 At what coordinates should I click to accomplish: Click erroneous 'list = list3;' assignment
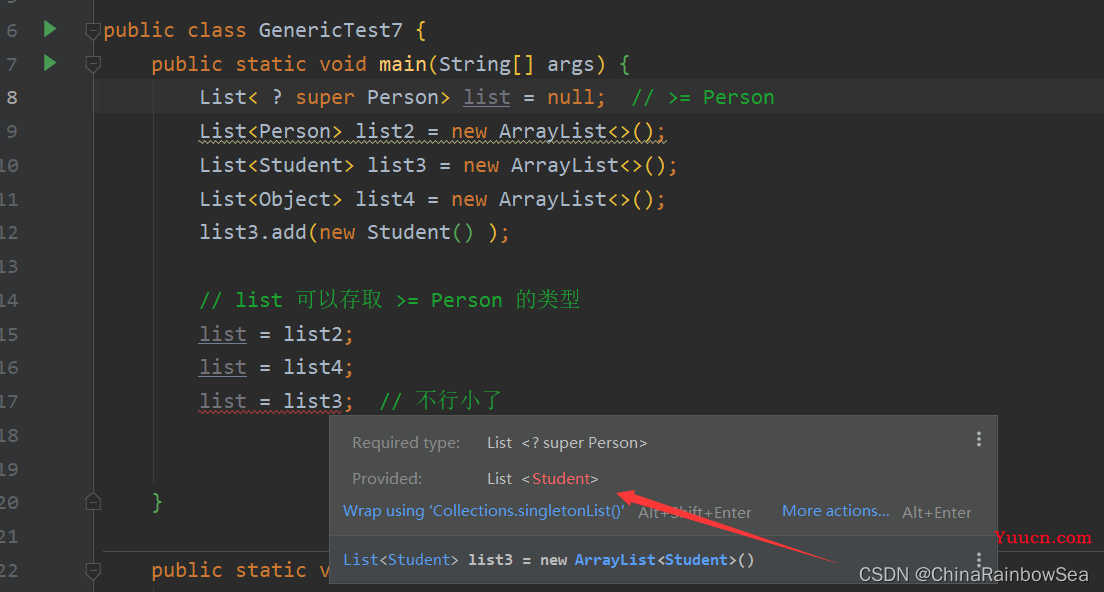click(276, 401)
